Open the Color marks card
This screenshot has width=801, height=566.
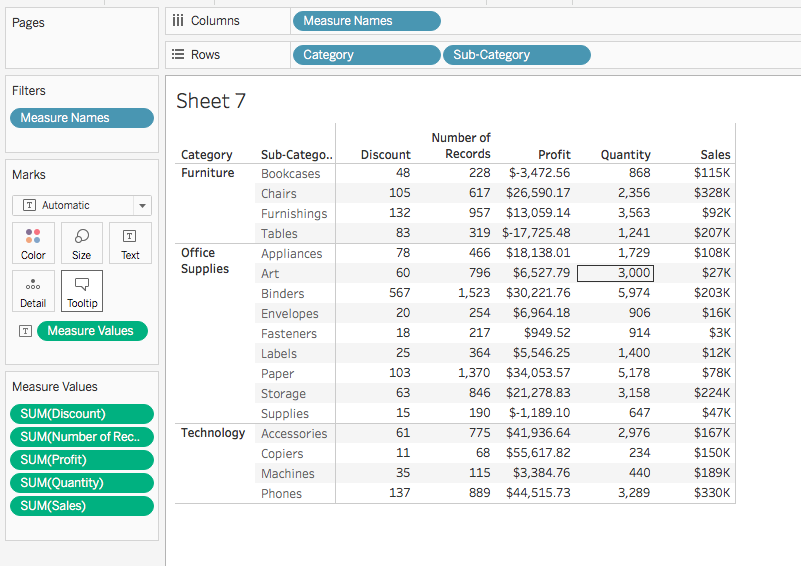[33, 244]
